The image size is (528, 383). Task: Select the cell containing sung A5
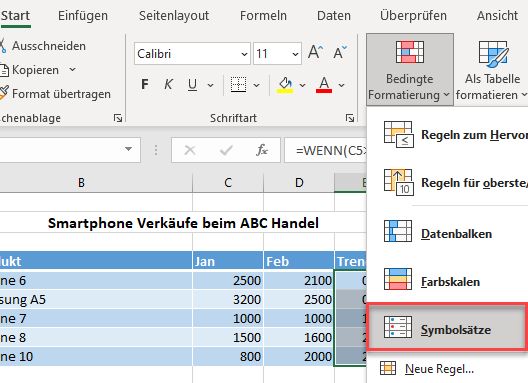point(96,299)
